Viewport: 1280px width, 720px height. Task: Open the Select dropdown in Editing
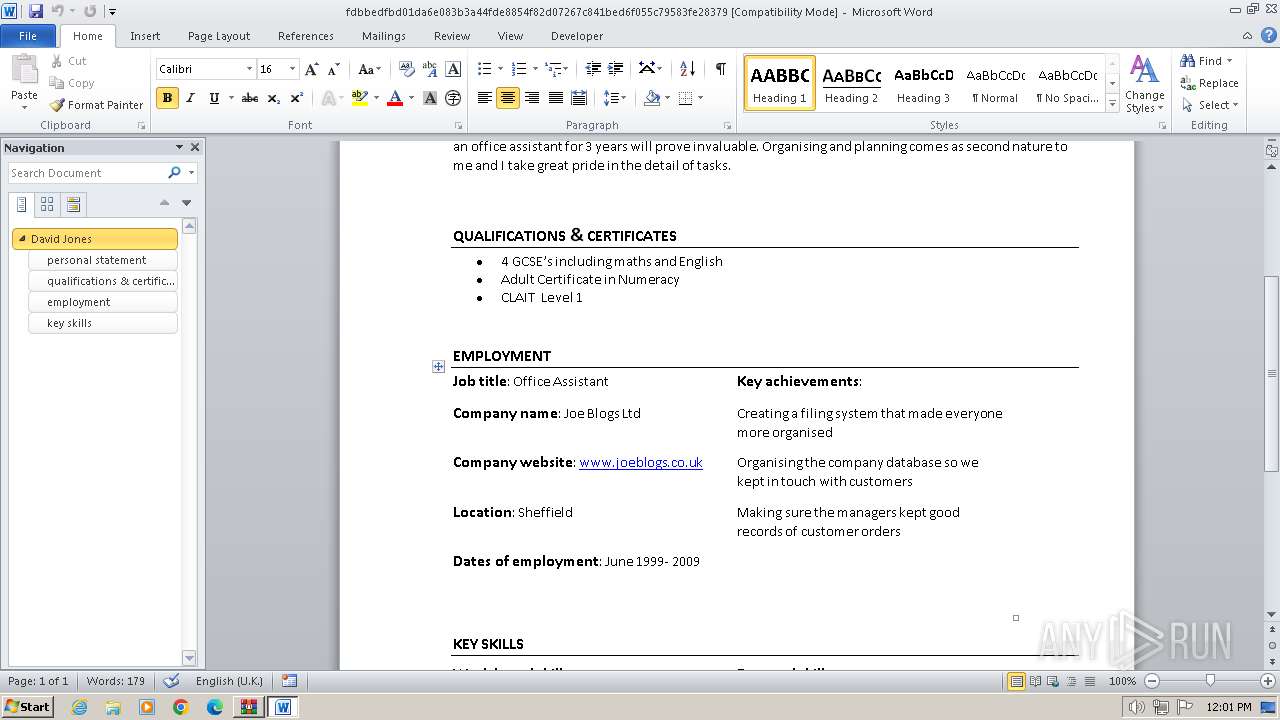[1209, 105]
